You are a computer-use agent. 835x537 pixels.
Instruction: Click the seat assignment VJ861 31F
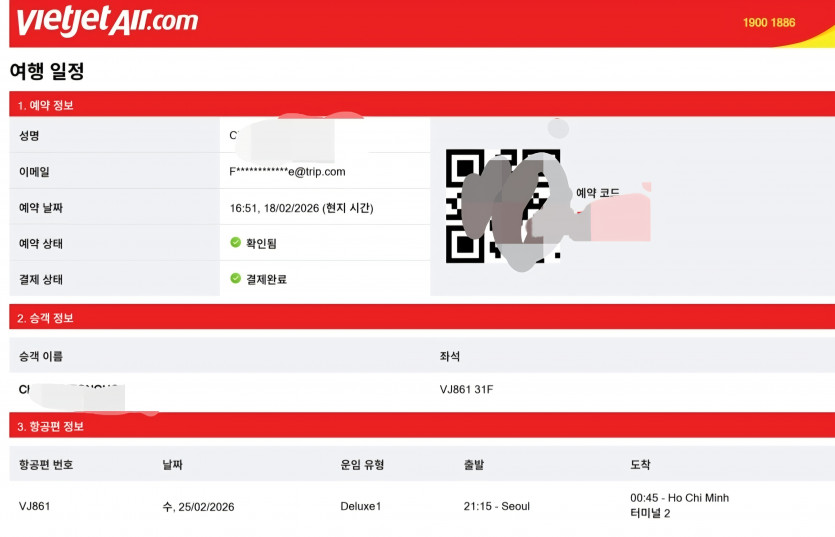click(466, 389)
